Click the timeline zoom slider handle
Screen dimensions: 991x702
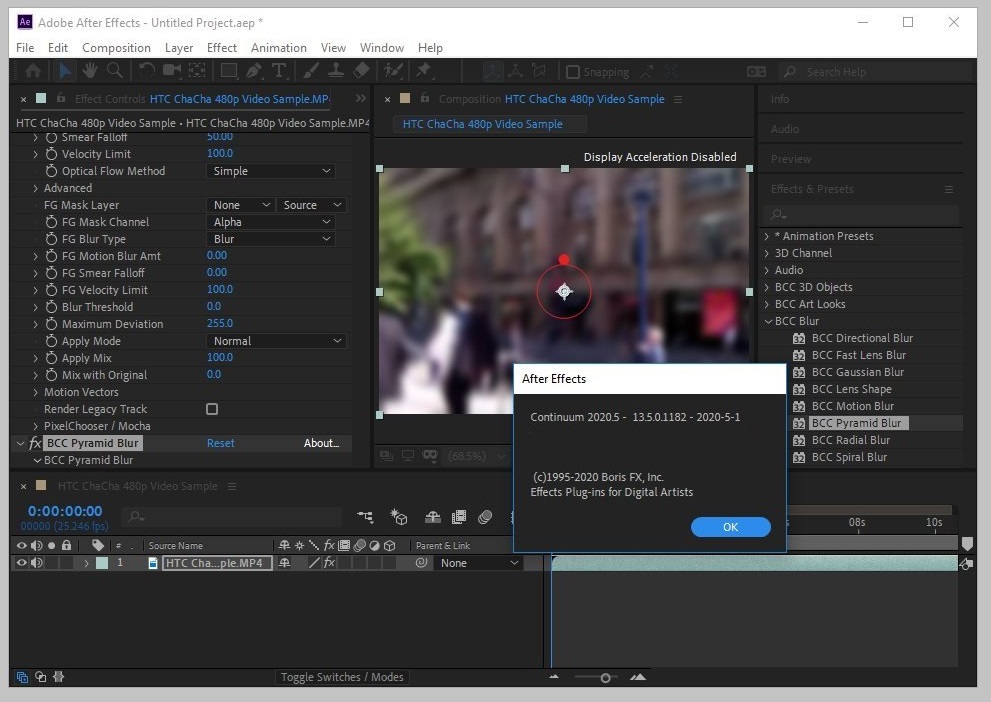[605, 677]
